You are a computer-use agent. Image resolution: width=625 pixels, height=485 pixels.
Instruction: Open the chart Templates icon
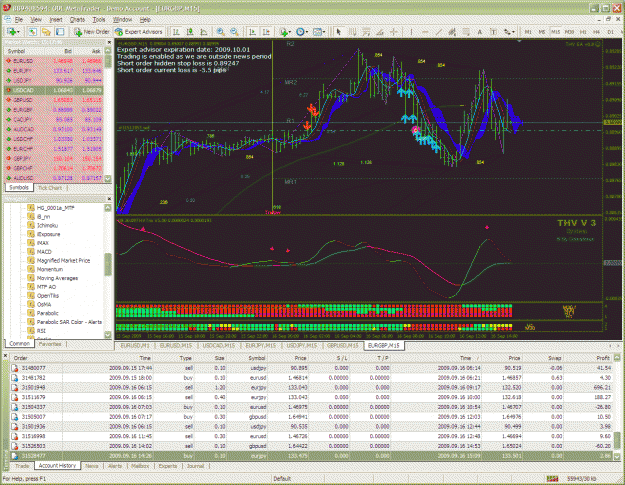(317, 32)
